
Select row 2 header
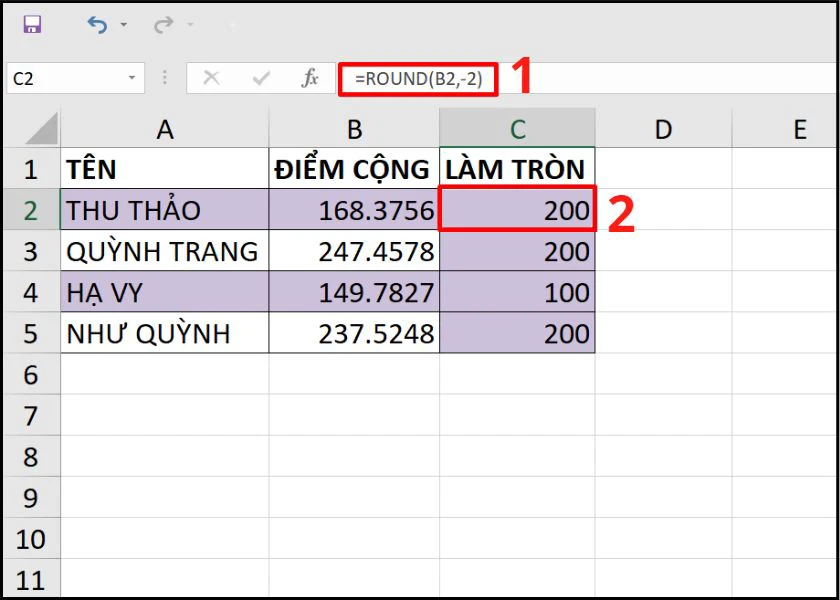point(31,209)
